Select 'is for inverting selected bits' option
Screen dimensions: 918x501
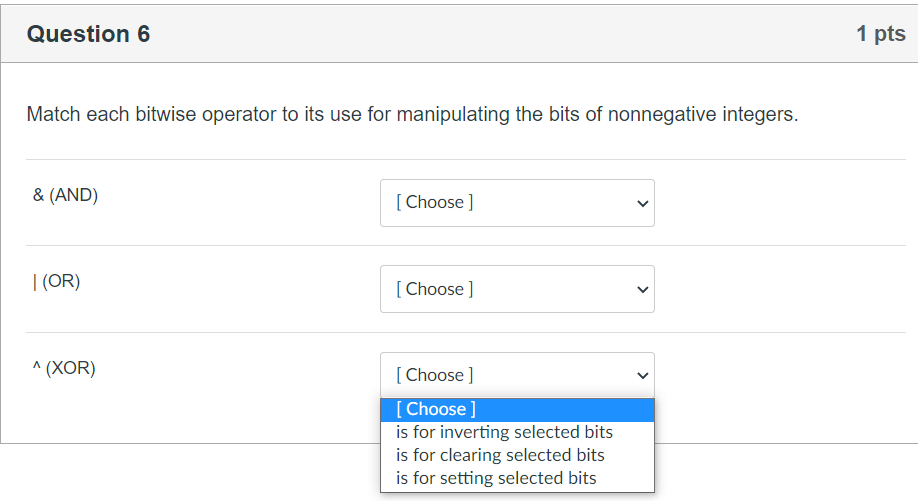[x=504, y=432]
